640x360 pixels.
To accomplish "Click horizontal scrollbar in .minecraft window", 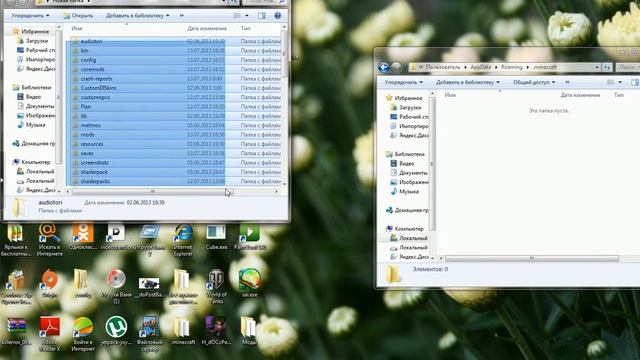I will click(532, 258).
